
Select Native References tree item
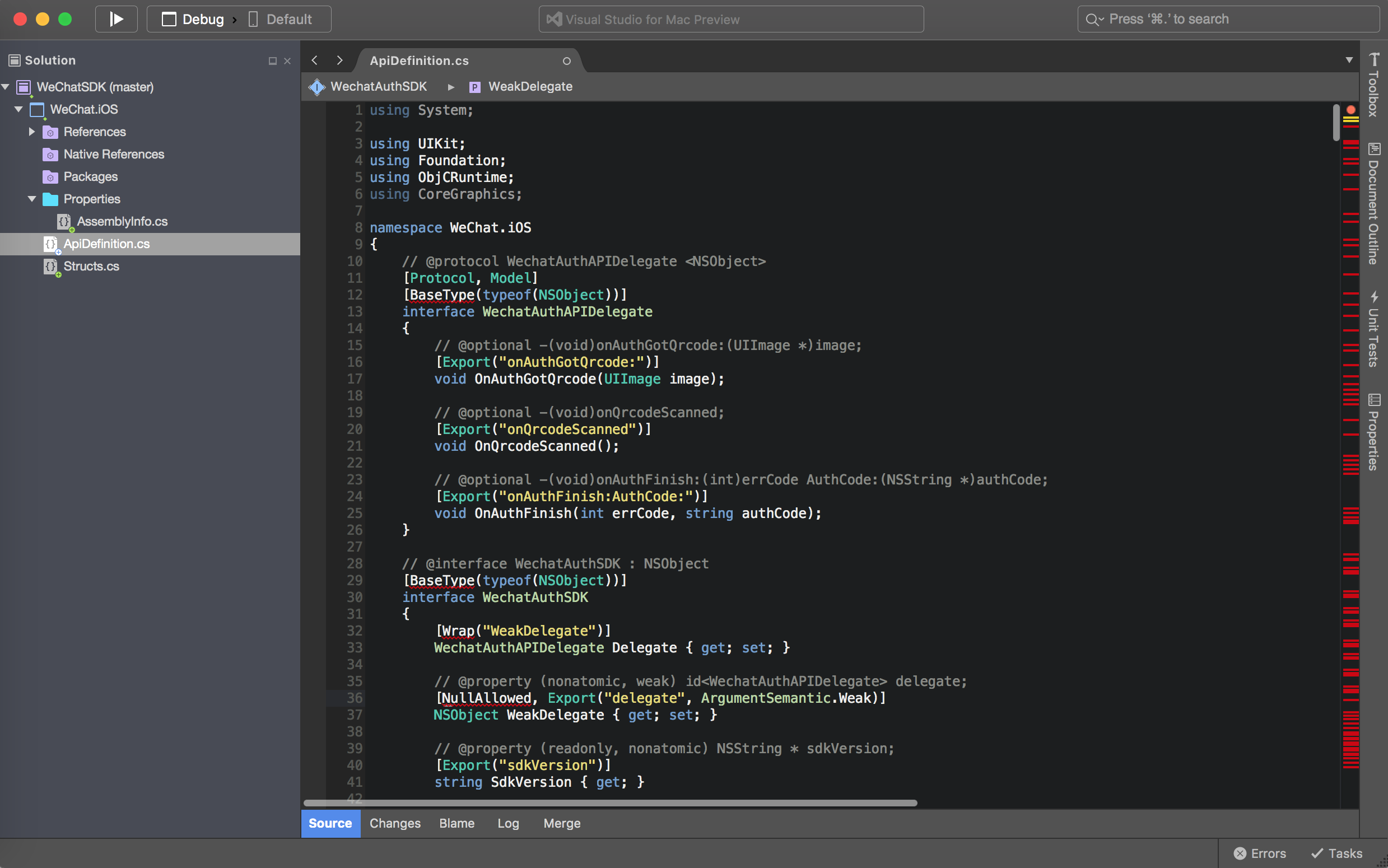click(114, 154)
